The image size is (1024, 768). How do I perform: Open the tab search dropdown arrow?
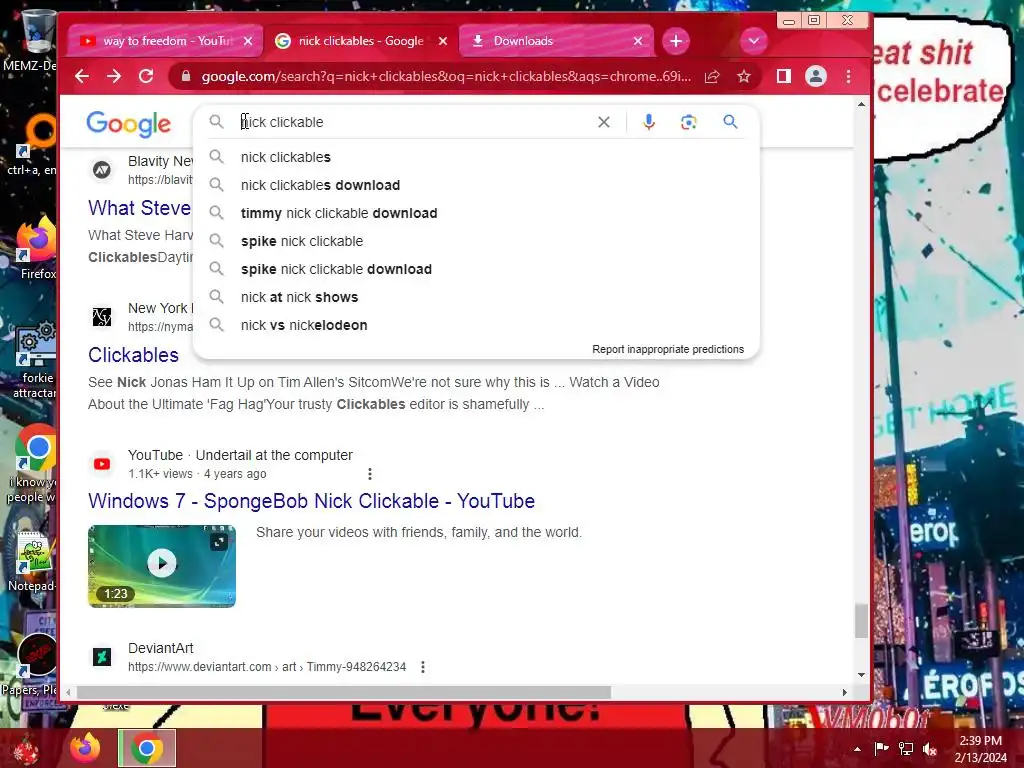click(754, 41)
